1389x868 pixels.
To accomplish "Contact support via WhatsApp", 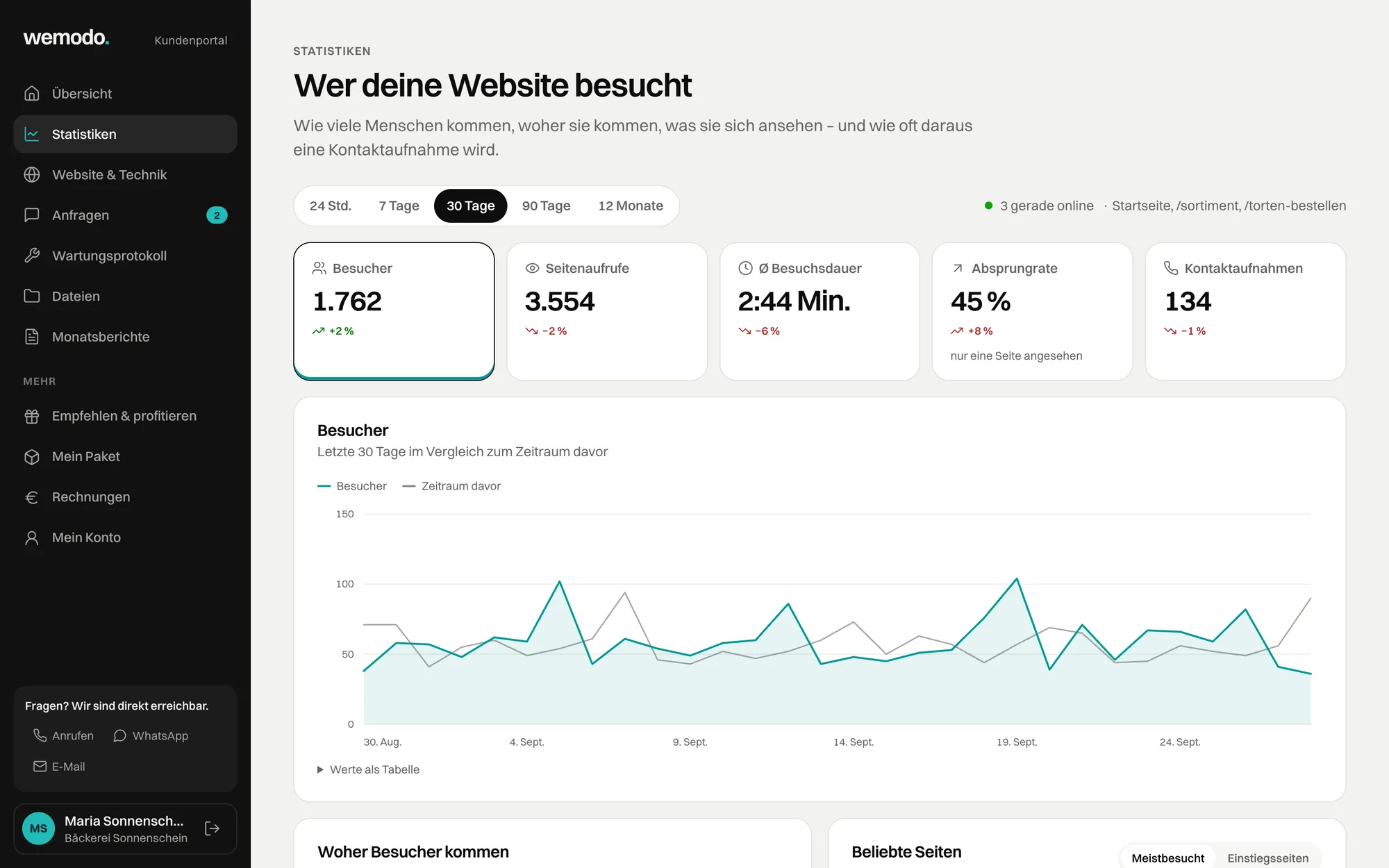I will 151,735.
